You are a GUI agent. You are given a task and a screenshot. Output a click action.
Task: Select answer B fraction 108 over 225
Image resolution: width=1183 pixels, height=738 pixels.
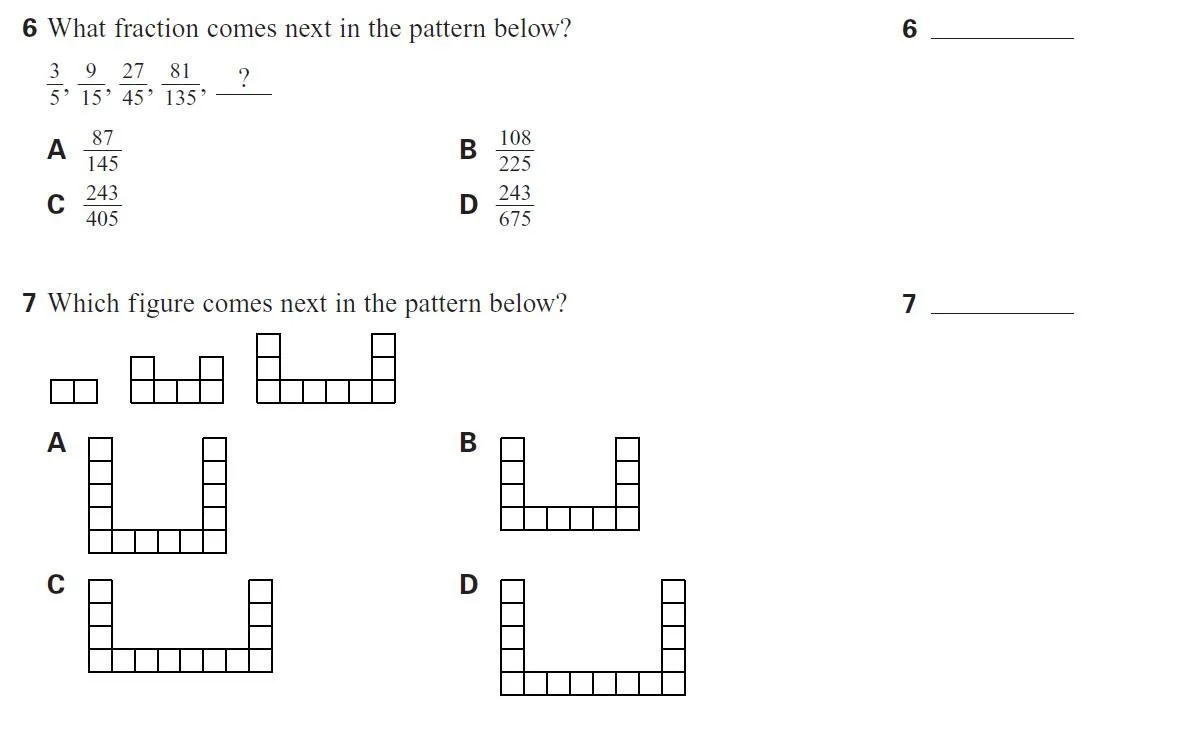515,150
